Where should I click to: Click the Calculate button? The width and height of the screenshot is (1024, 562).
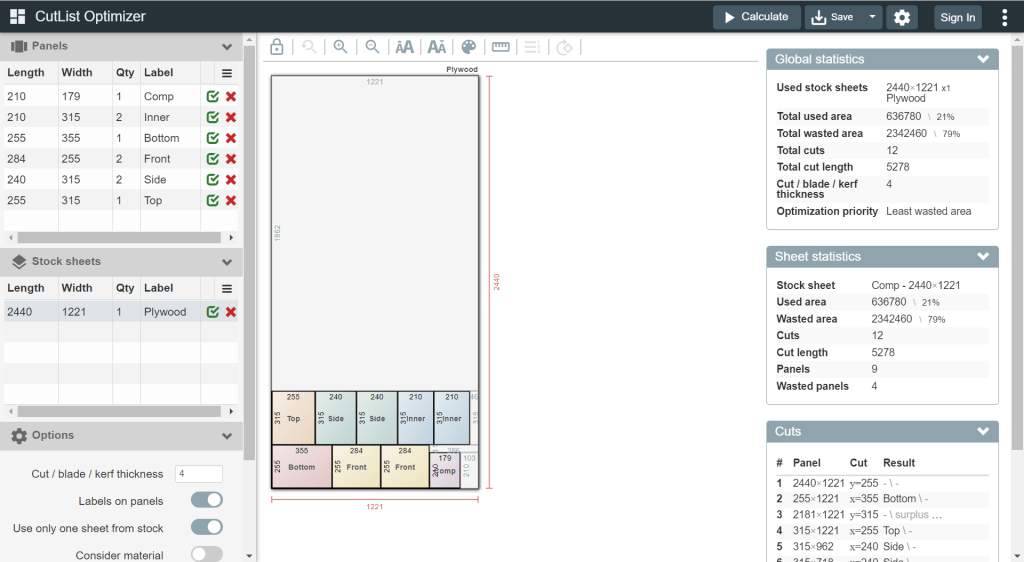click(757, 17)
